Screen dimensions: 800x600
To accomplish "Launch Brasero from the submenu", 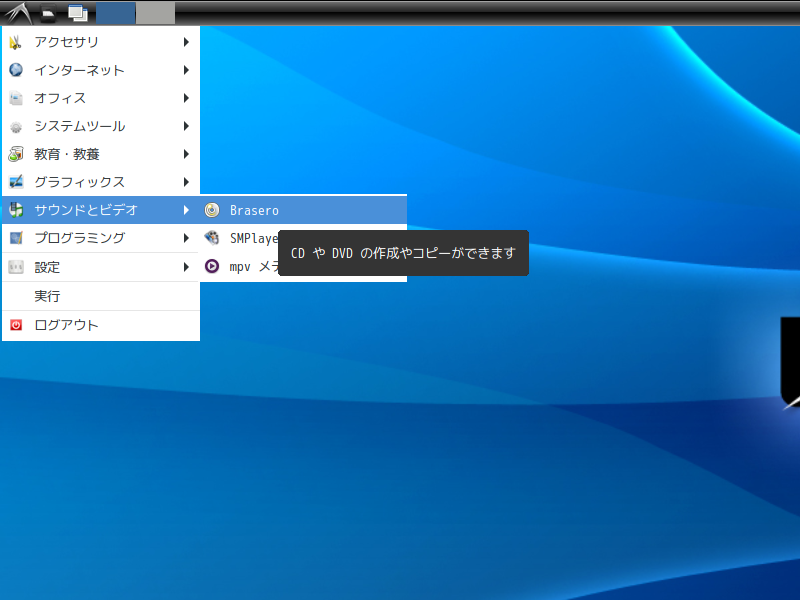I will (x=304, y=210).
